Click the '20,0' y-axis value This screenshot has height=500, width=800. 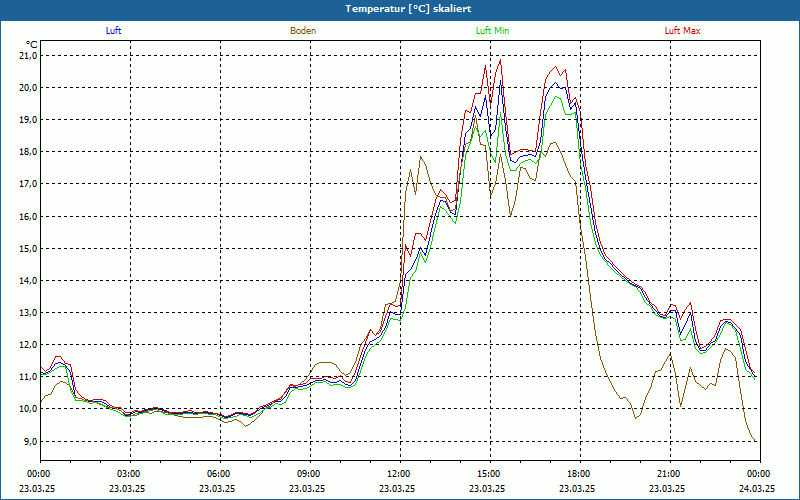pyautogui.click(x=29, y=87)
